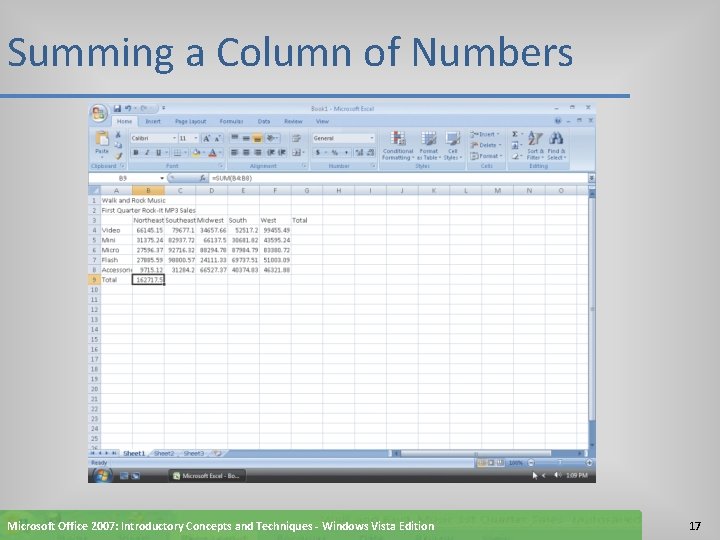
Task: Click the Accounting Number Format dollar icon
Action: (x=317, y=152)
